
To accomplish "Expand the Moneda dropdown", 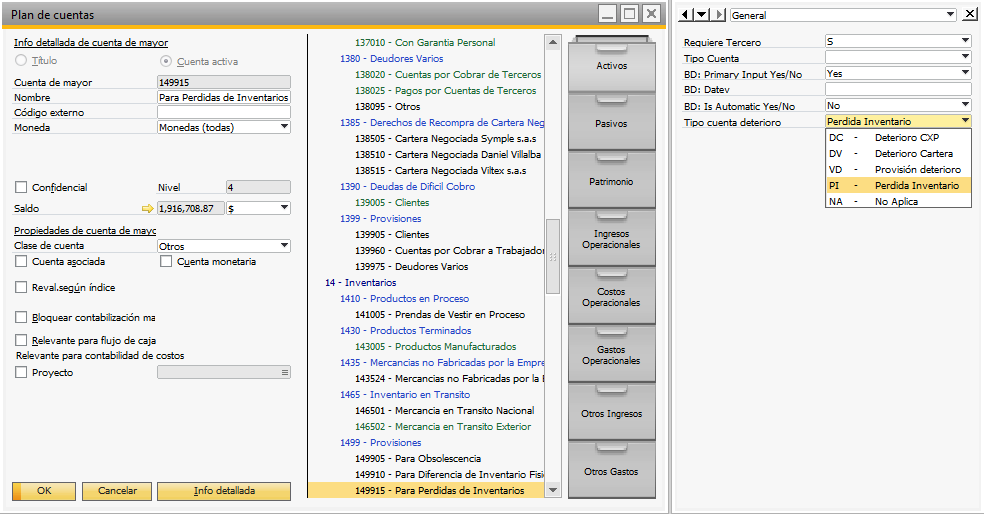I will 284,128.
